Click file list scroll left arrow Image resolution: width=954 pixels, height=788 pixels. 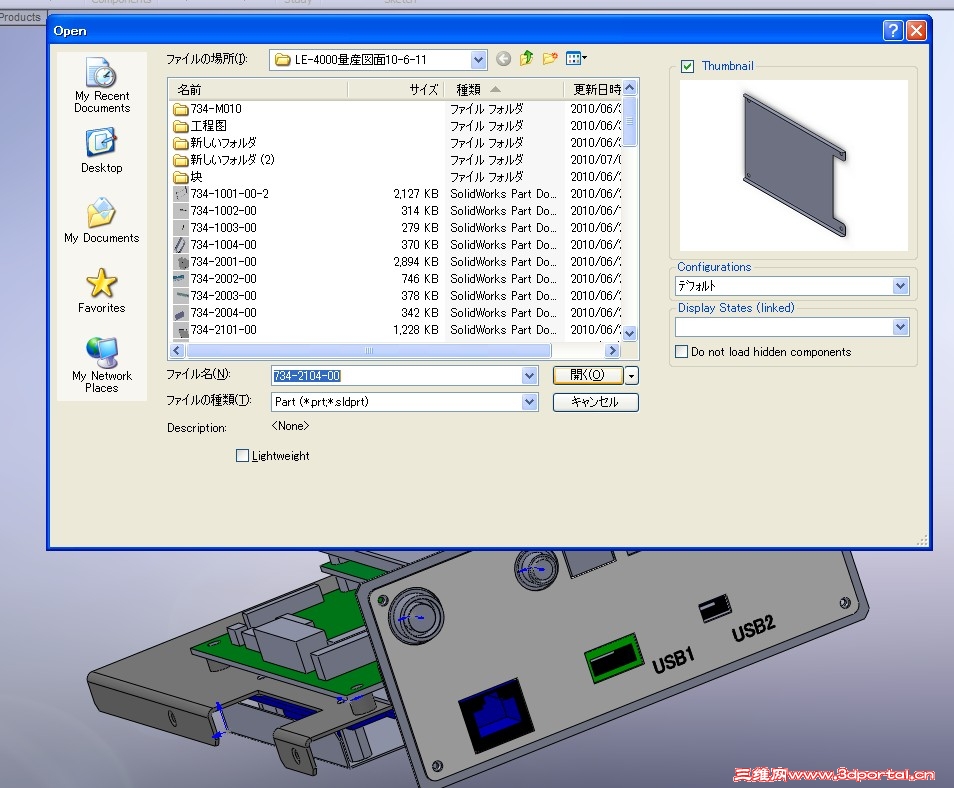click(x=177, y=350)
